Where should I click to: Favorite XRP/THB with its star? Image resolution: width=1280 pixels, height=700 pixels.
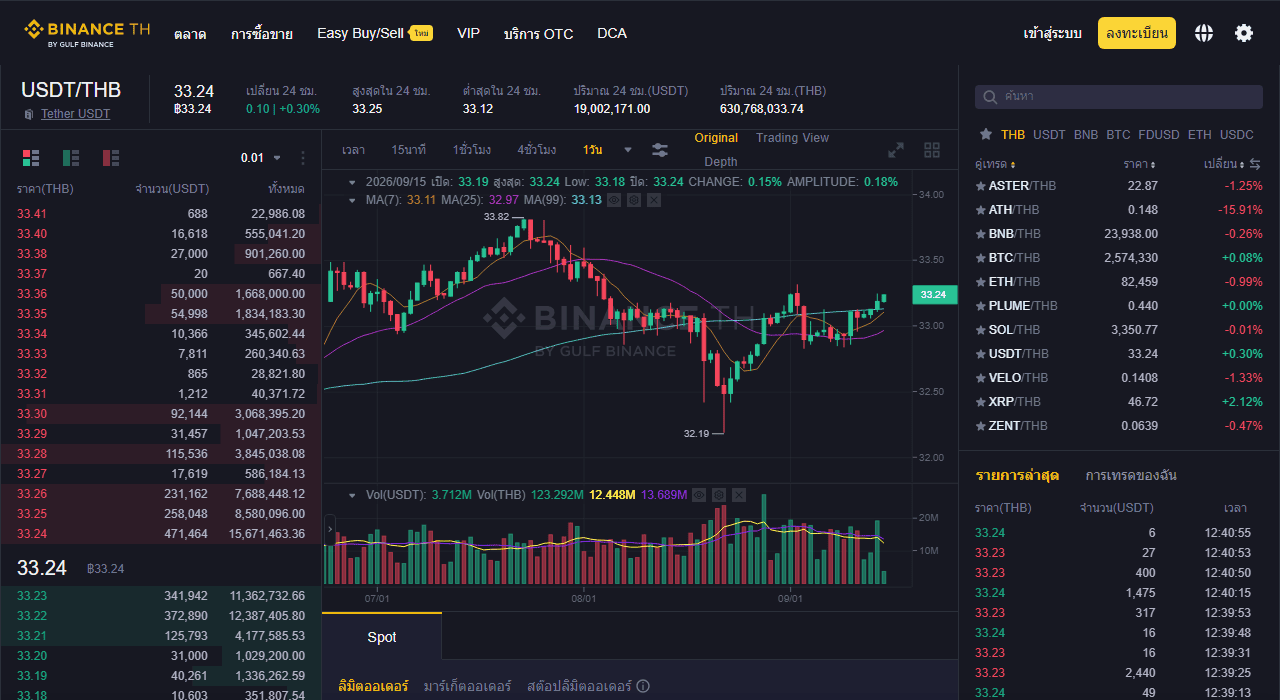point(980,402)
